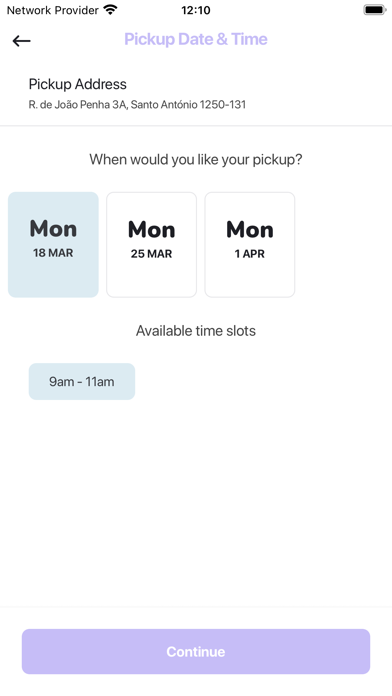Click the "When would you like your pickup?" text
The width and height of the screenshot is (392, 696).
196,159
